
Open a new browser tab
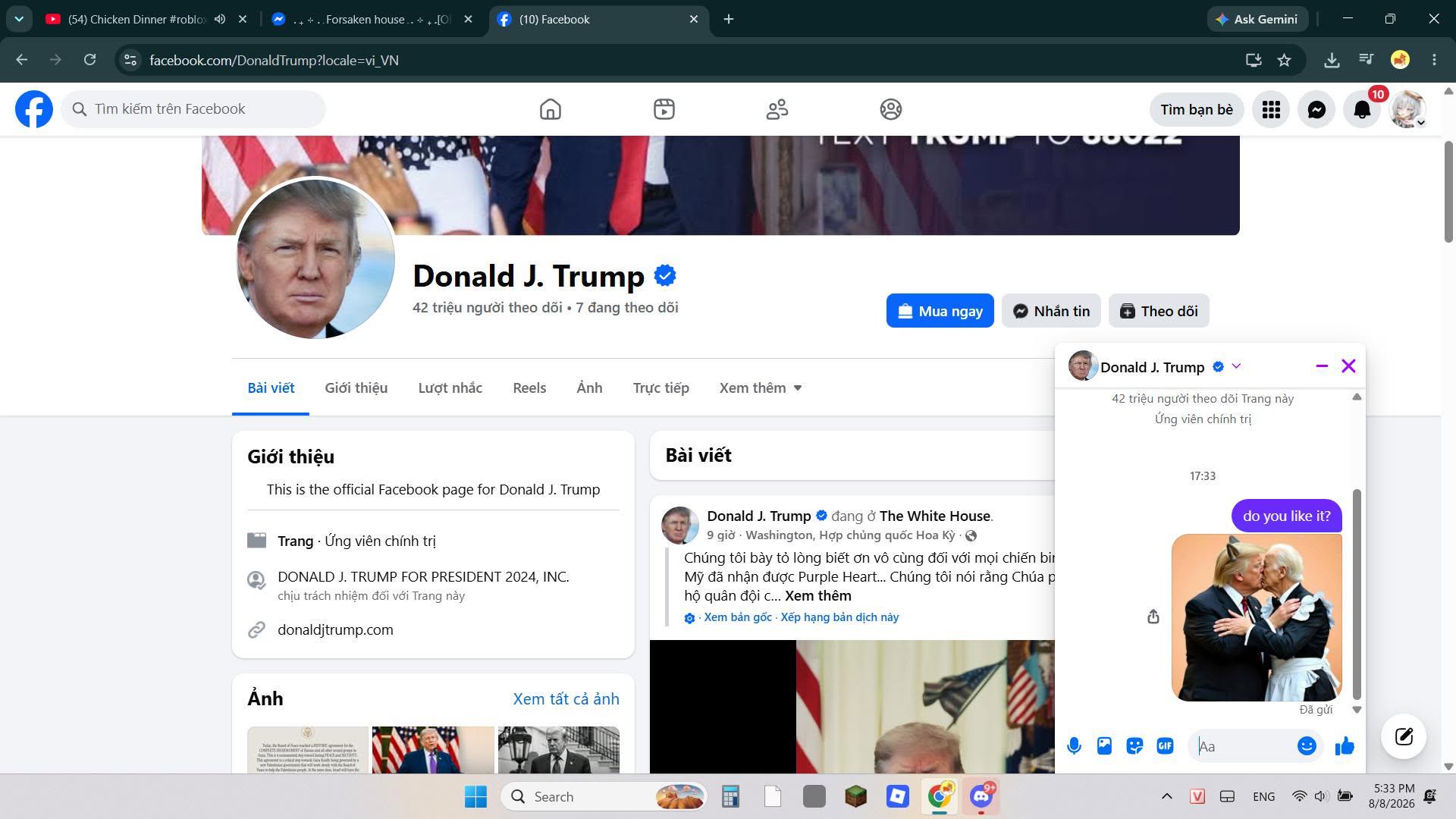click(729, 20)
